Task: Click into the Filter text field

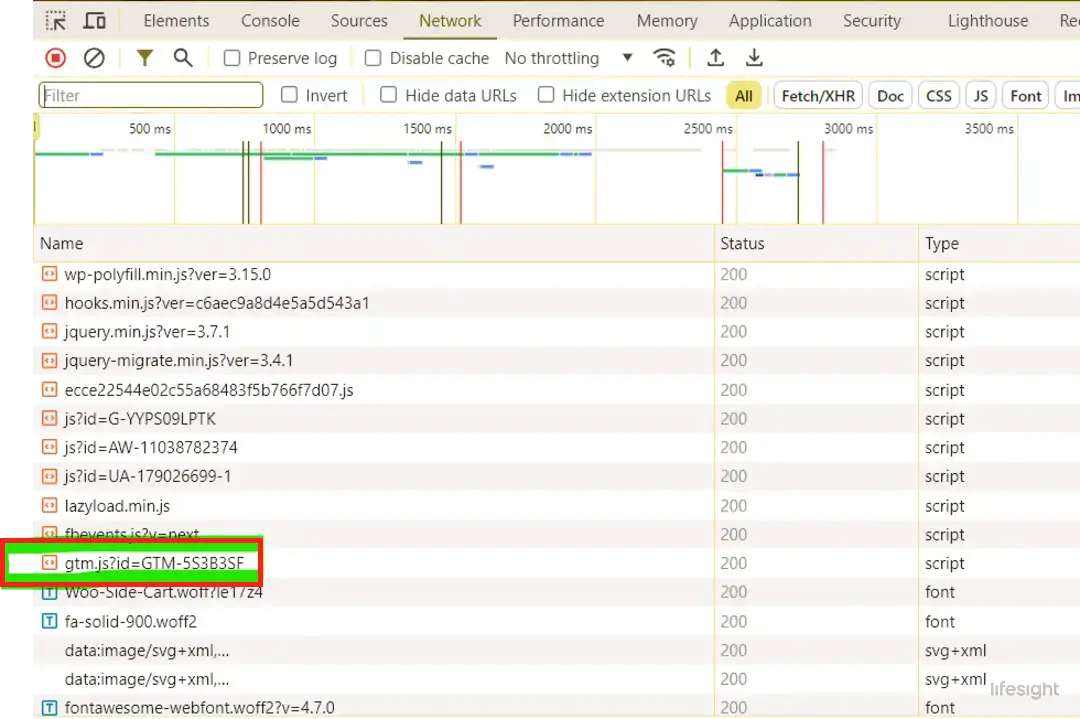Action: (x=151, y=95)
